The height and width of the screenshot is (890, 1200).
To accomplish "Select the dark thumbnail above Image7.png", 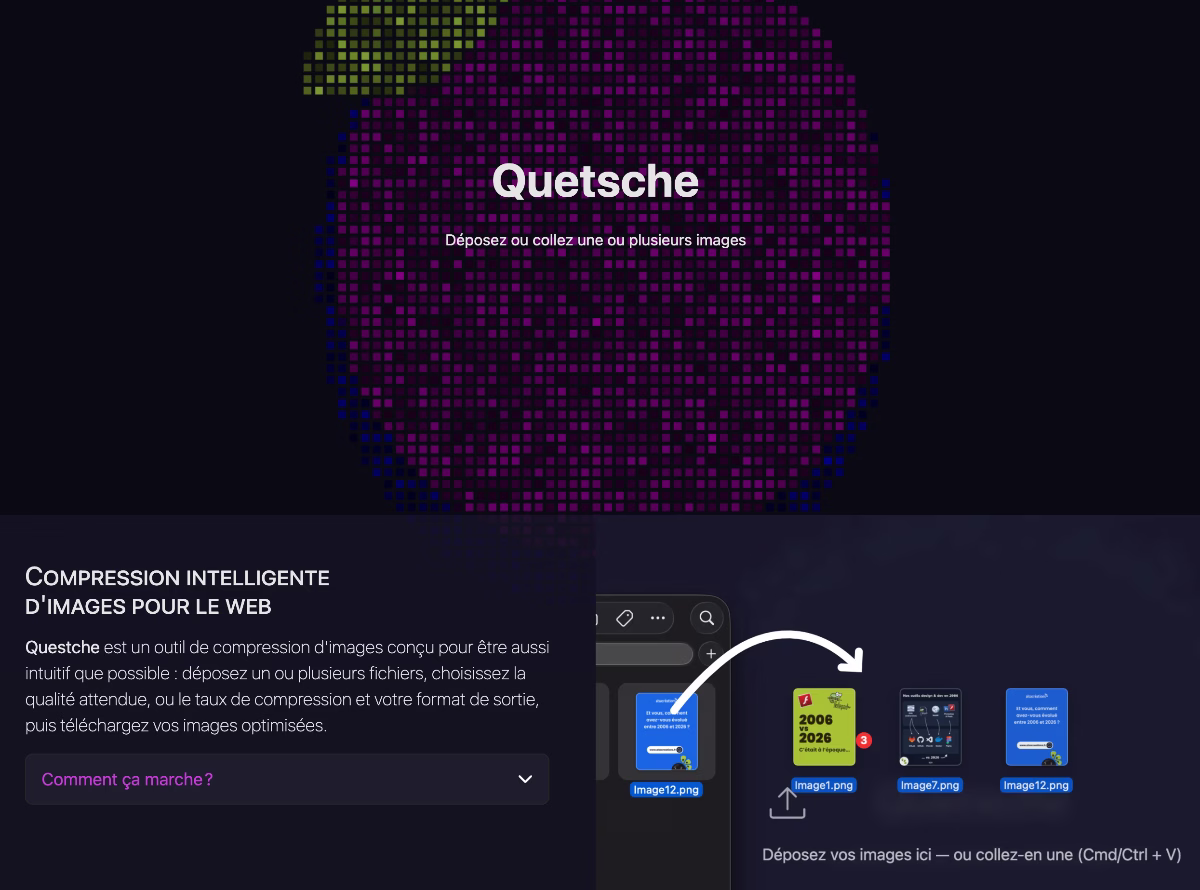I will point(930,727).
